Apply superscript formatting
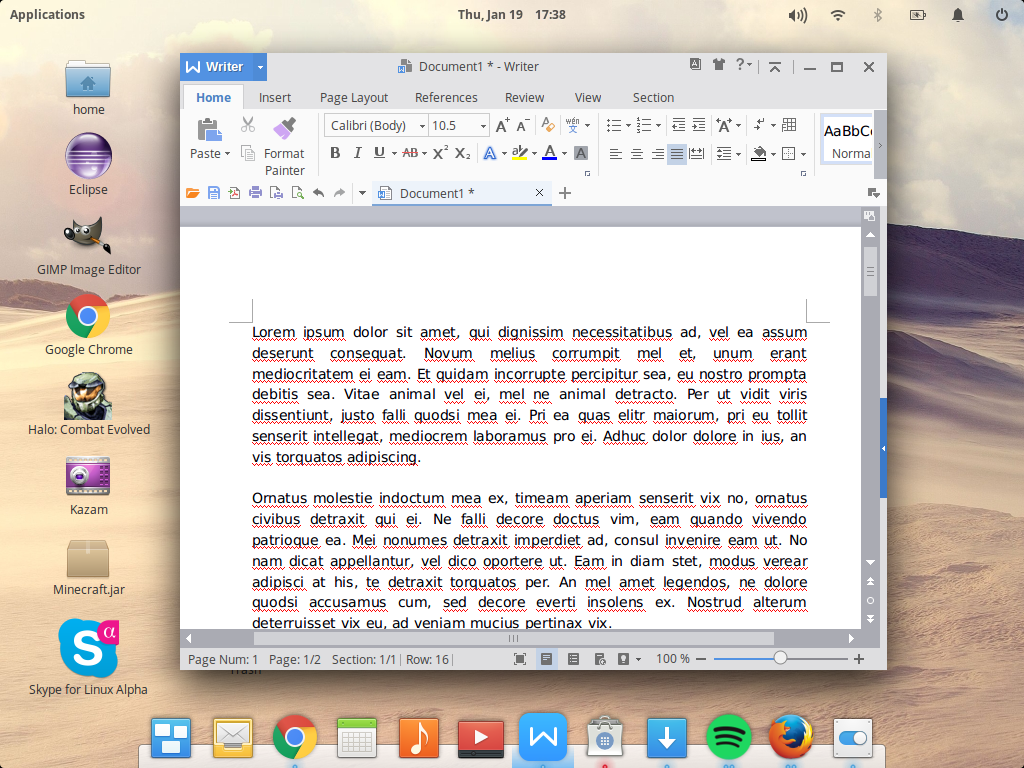Viewport: 1024px width, 768px height. [x=440, y=153]
